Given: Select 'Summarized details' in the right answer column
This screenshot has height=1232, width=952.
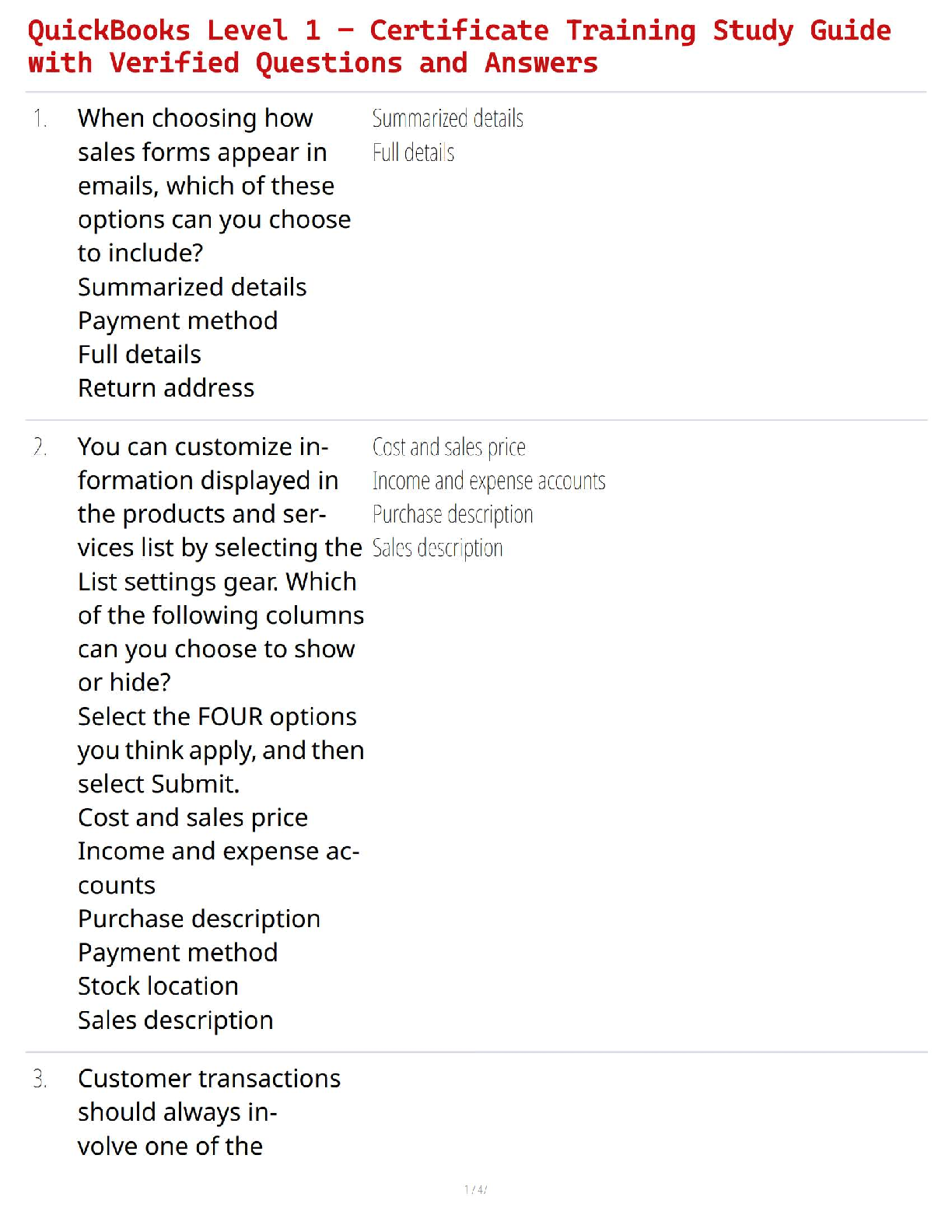Looking at the screenshot, I should click(x=447, y=119).
